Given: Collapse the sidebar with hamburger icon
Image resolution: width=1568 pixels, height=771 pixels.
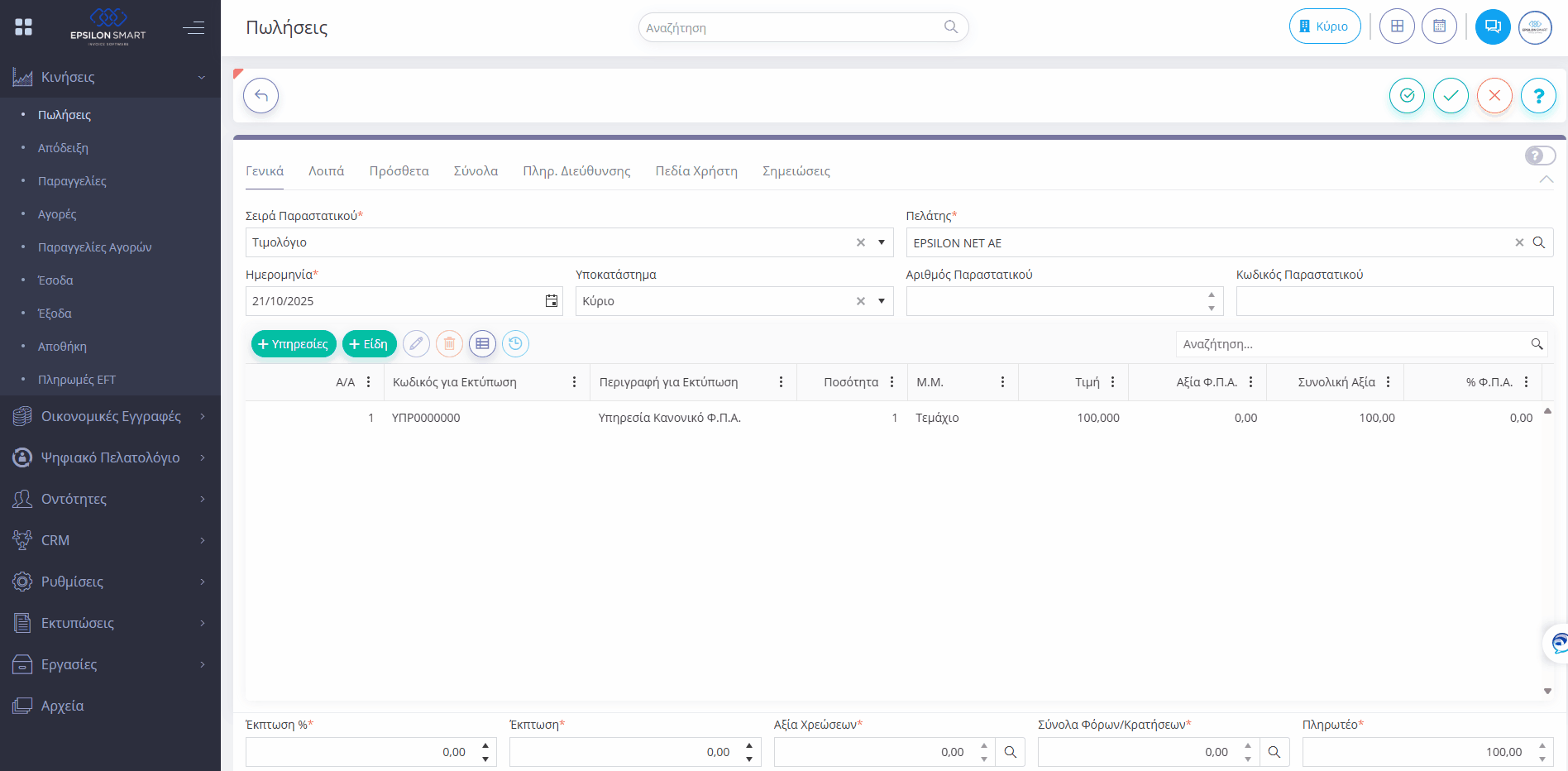Looking at the screenshot, I should (x=194, y=28).
